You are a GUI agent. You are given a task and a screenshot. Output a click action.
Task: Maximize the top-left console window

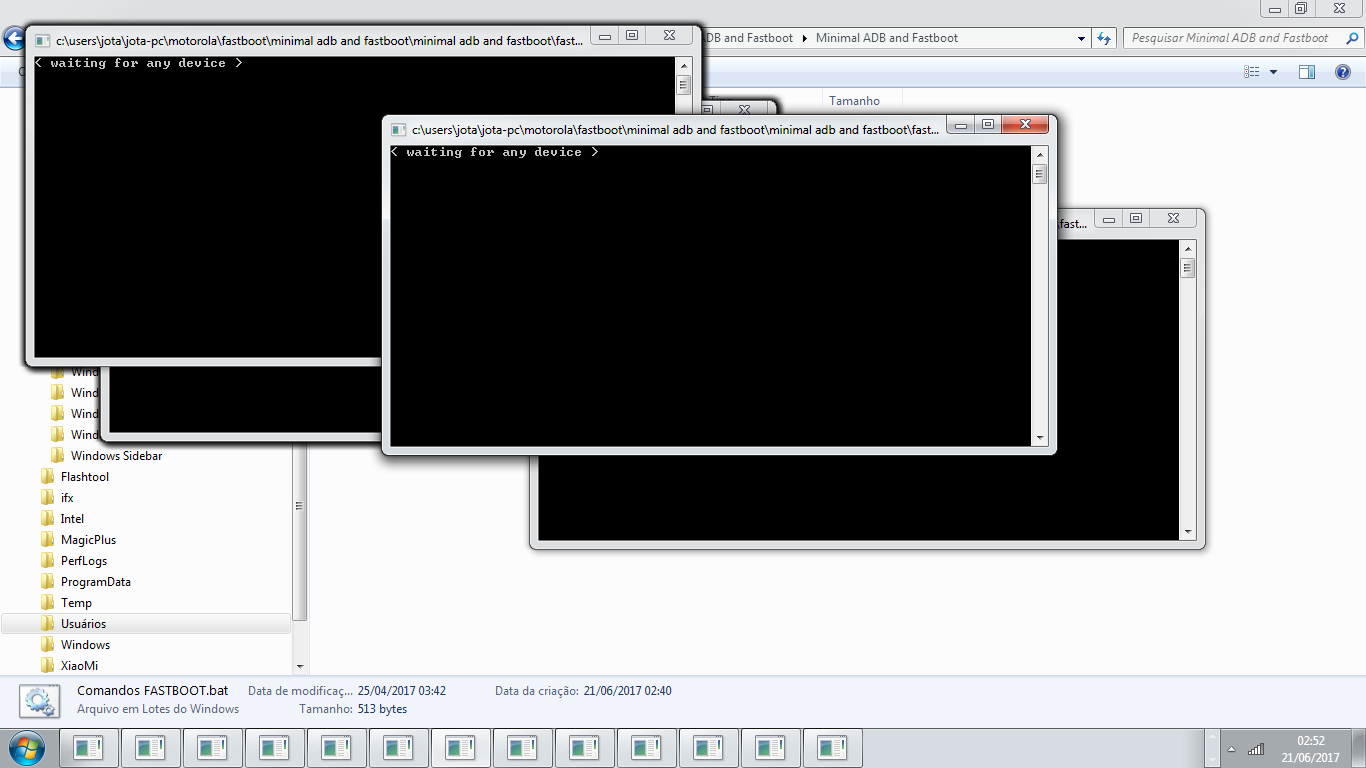[631, 36]
